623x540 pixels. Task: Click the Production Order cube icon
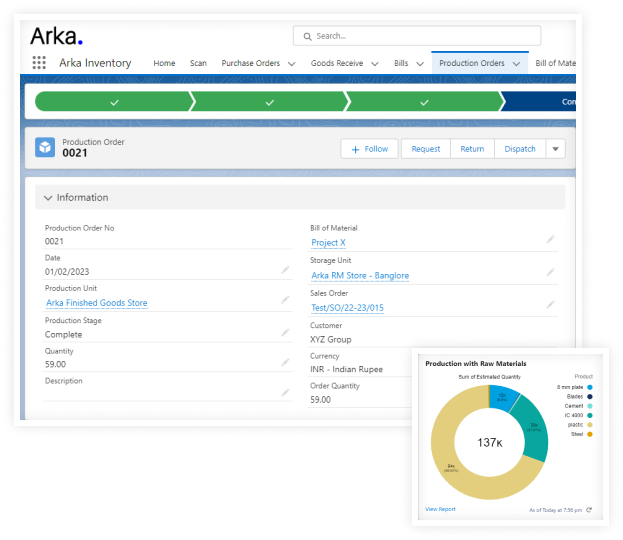point(46,148)
